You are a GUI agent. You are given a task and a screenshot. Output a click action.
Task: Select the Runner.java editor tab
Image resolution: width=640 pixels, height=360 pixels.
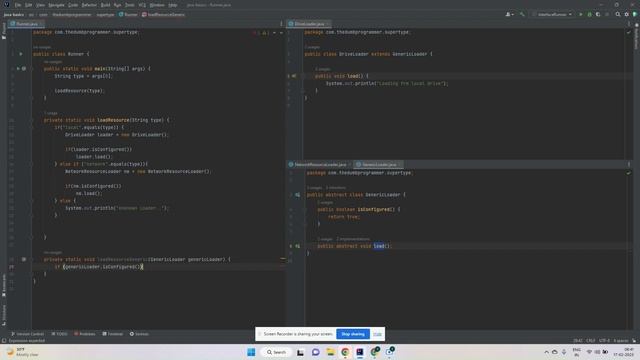27,24
